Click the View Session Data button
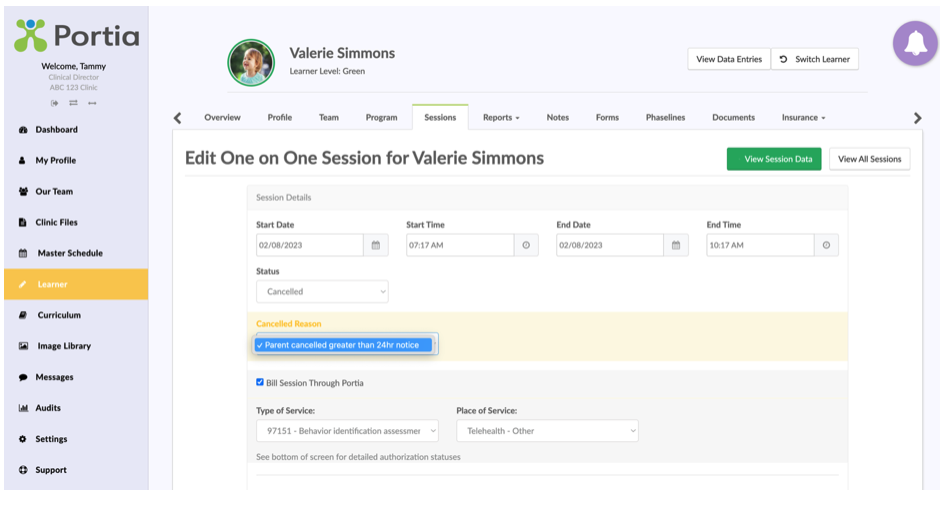This screenshot has height=509, width=948. click(x=774, y=159)
